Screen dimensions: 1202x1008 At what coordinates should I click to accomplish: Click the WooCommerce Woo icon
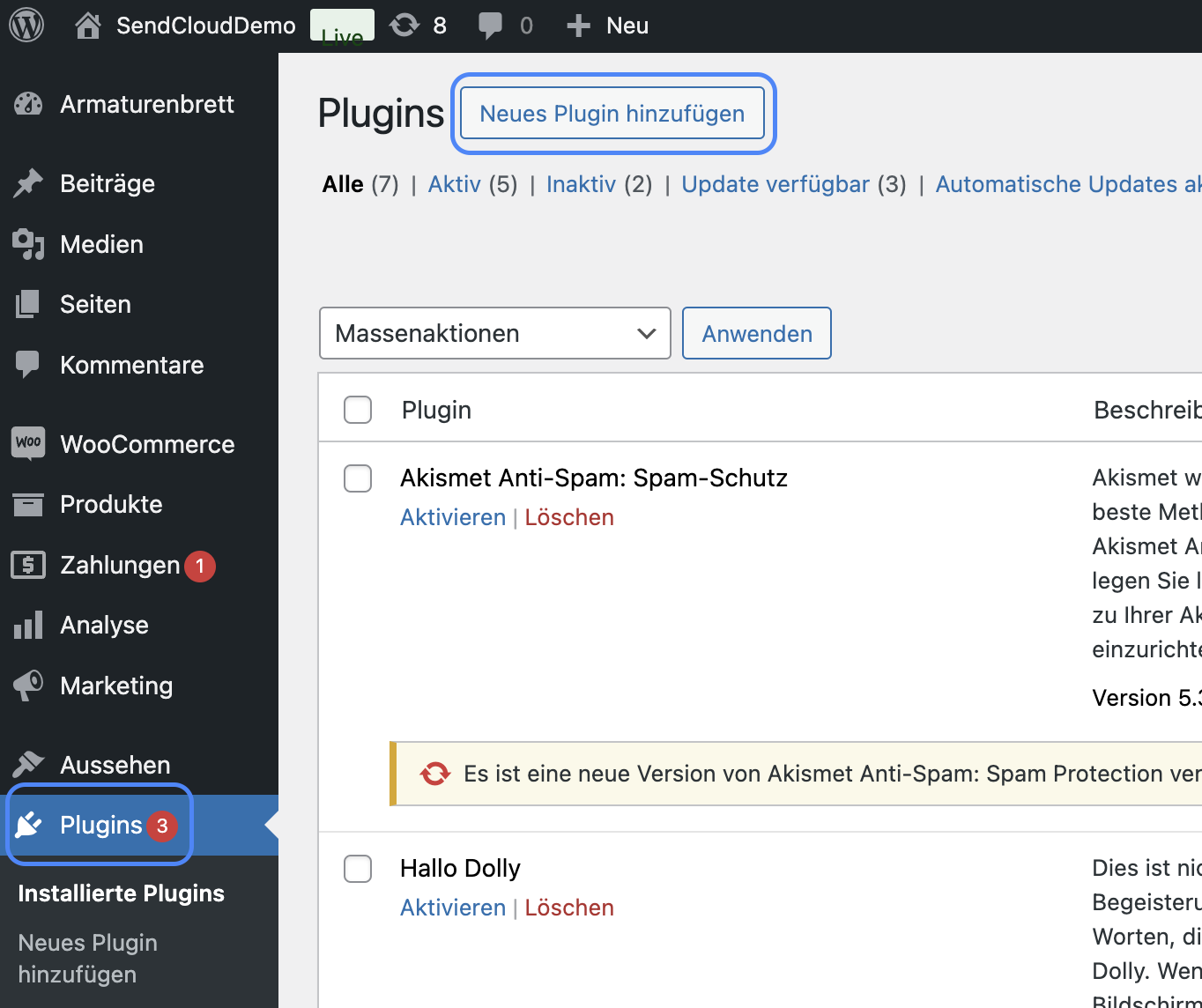pos(28,442)
